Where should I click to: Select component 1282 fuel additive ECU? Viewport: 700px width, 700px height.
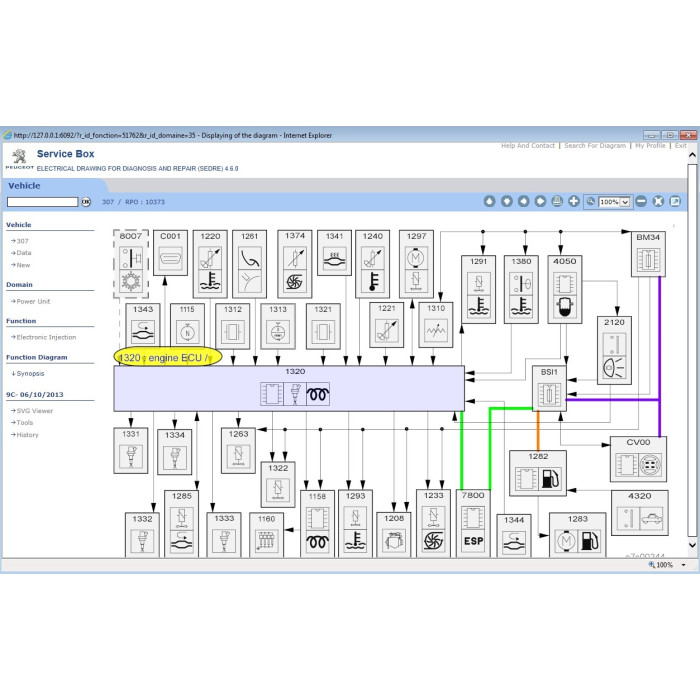pos(538,473)
